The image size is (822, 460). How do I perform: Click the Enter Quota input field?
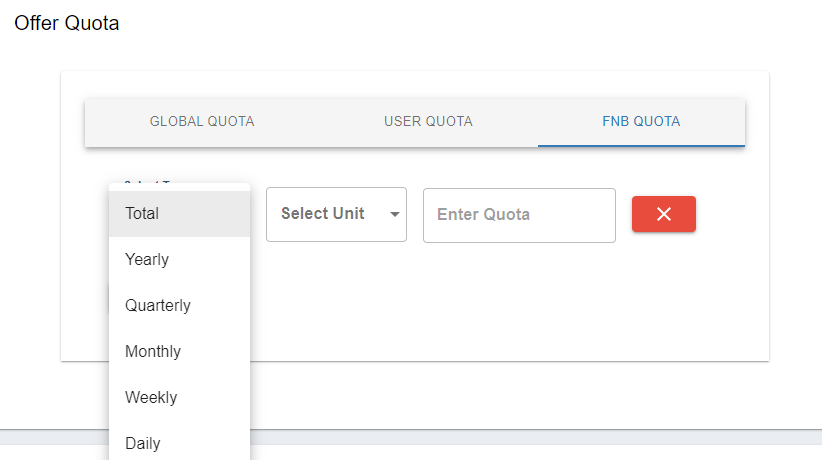click(519, 215)
